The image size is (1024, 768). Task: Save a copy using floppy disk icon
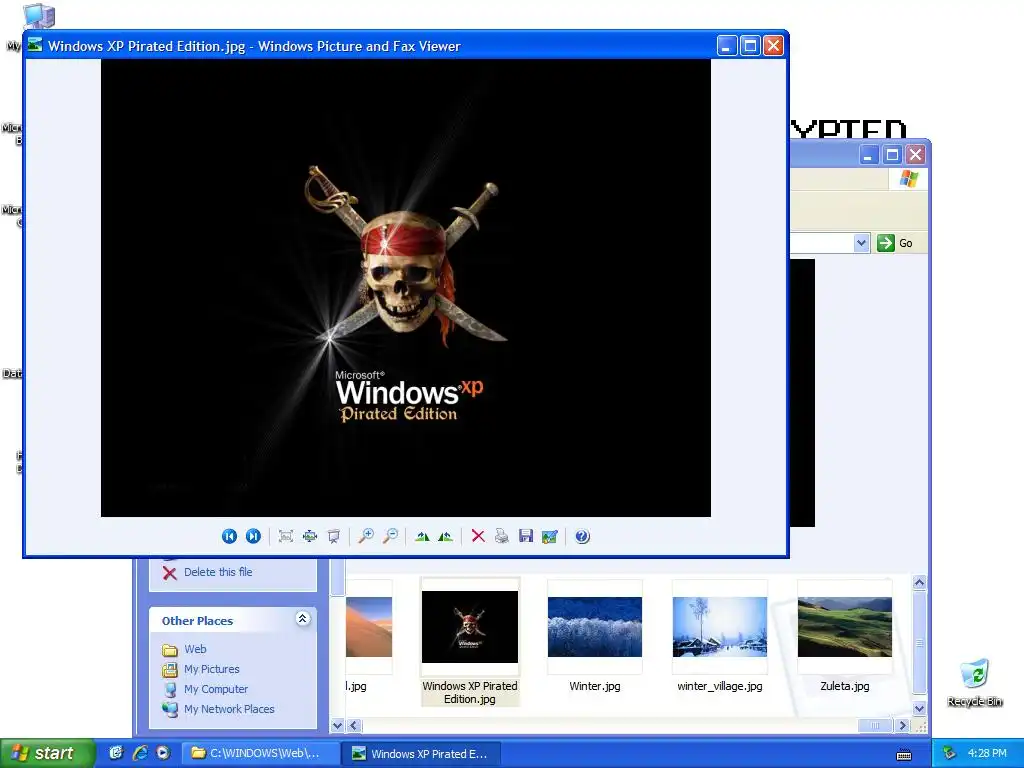click(526, 536)
